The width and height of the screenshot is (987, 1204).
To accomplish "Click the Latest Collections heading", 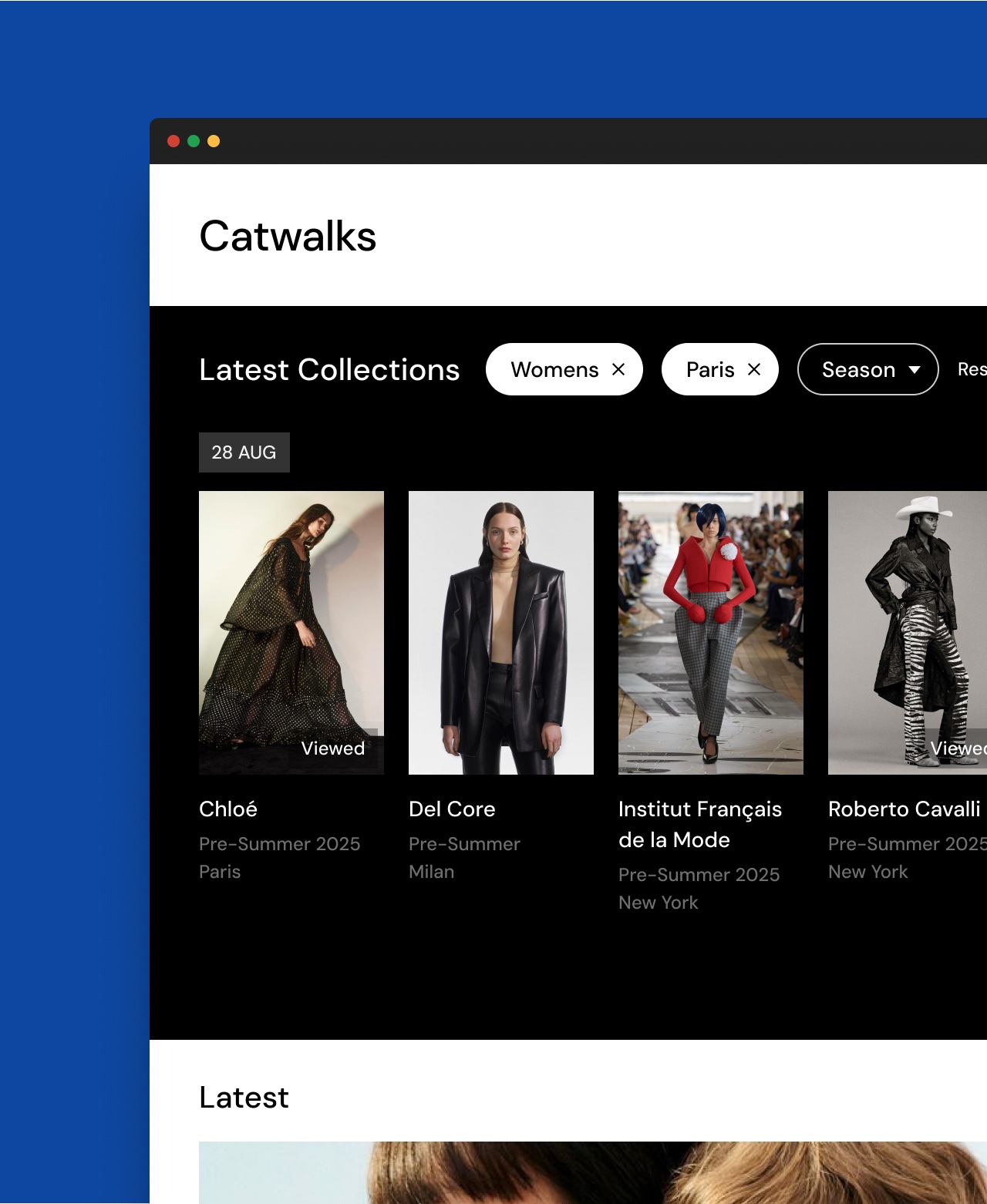I will 329,370.
